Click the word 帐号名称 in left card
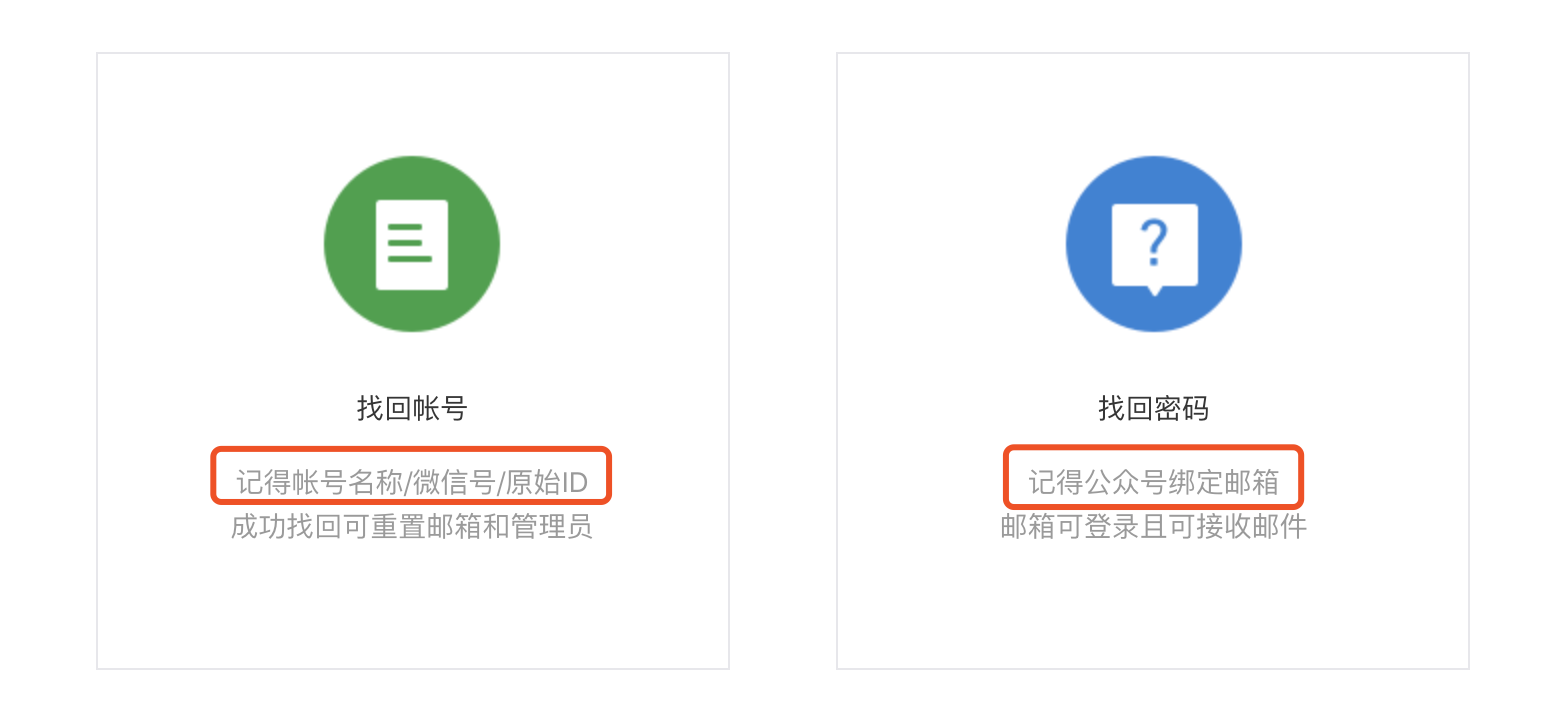 pos(347,483)
